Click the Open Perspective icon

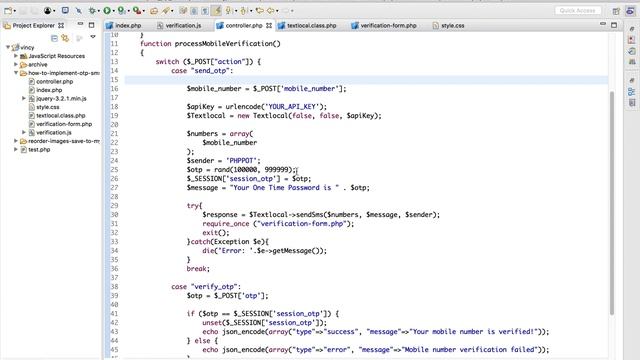tap(616, 11)
